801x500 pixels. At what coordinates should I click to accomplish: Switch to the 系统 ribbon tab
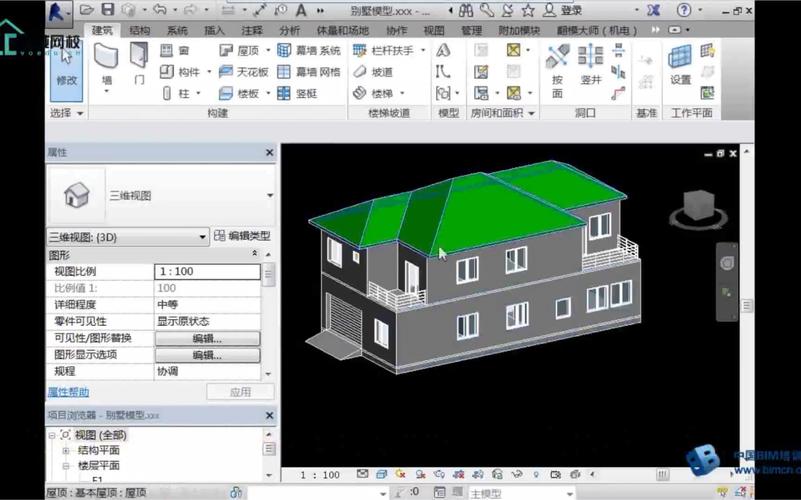tap(177, 30)
